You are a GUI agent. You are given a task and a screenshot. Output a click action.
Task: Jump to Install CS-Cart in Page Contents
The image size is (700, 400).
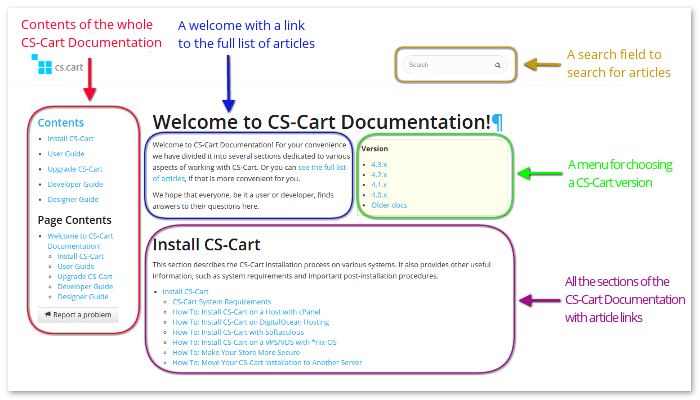tap(80, 256)
